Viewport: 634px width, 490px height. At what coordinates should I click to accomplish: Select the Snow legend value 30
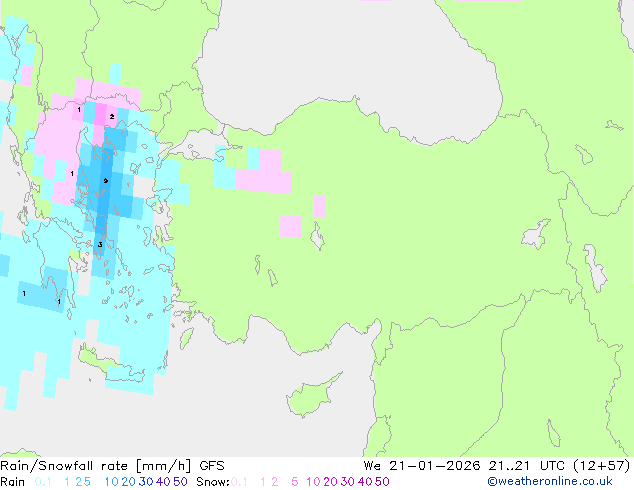click(348, 482)
